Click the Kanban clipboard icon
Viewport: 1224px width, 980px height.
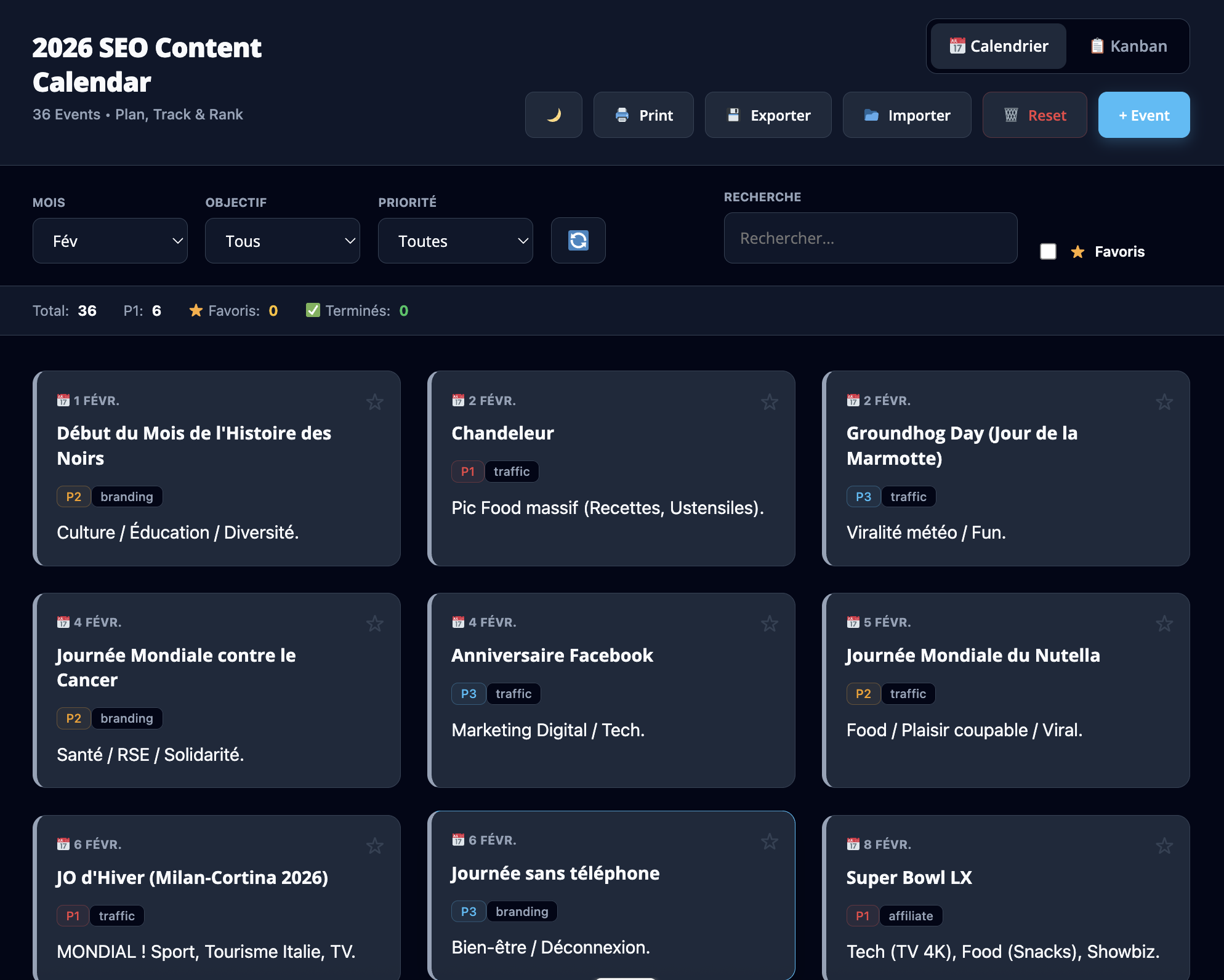tap(1098, 46)
